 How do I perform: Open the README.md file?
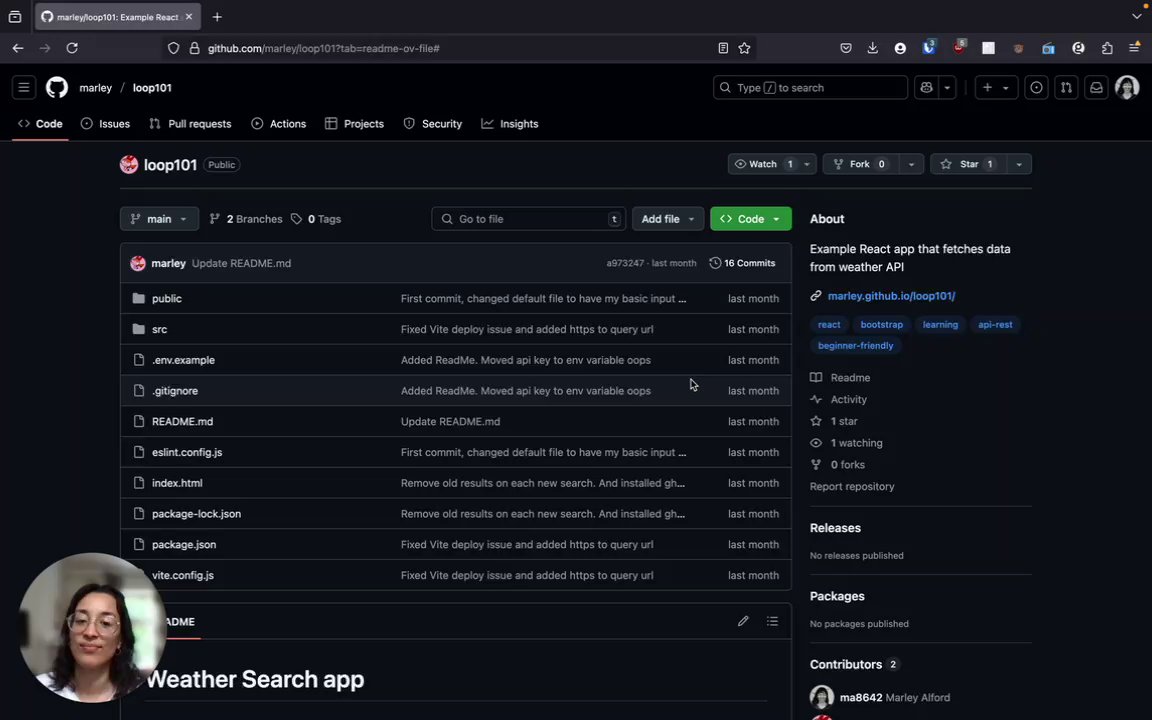[x=182, y=422]
